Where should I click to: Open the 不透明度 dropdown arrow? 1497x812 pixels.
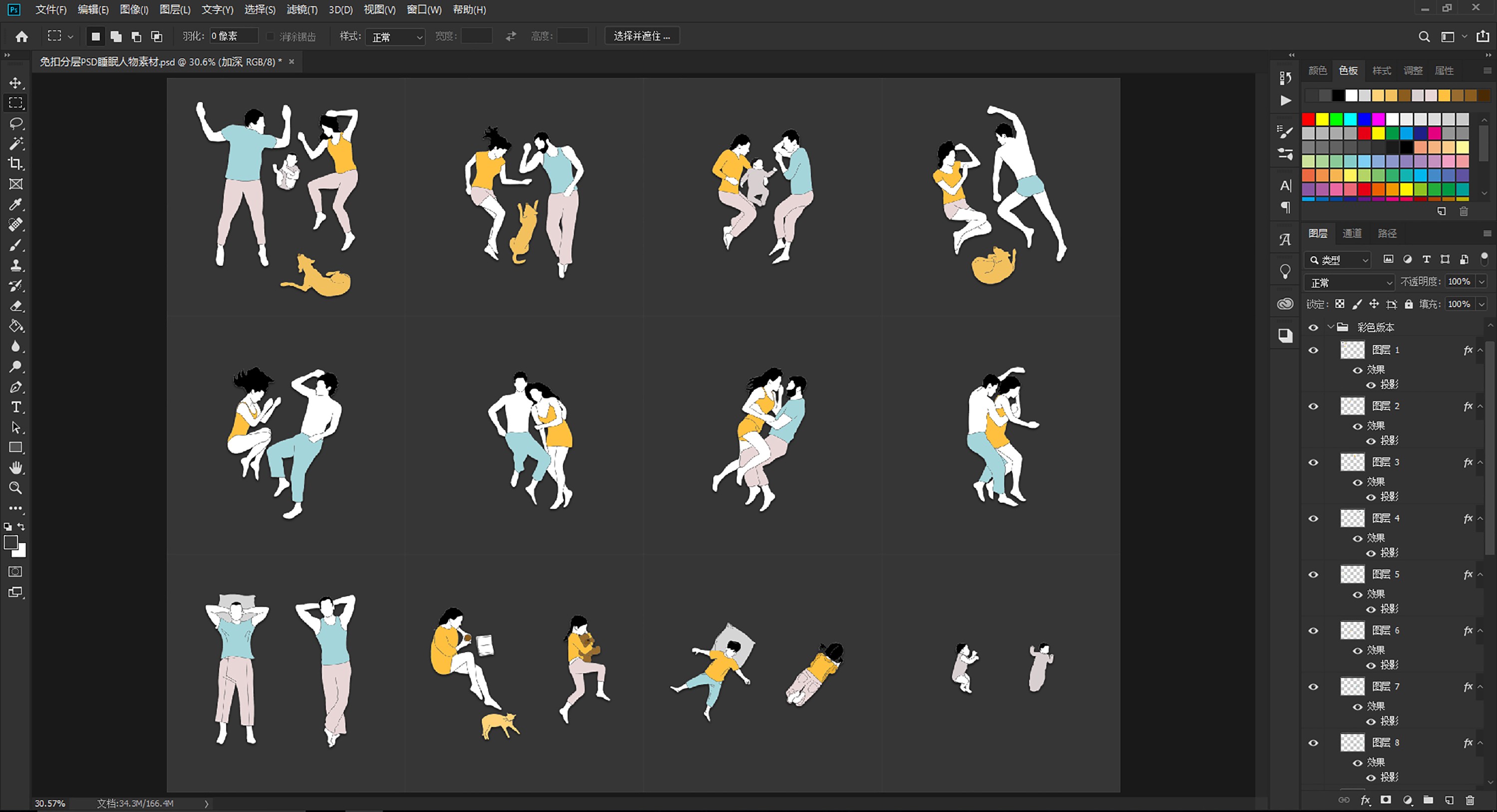1482,282
